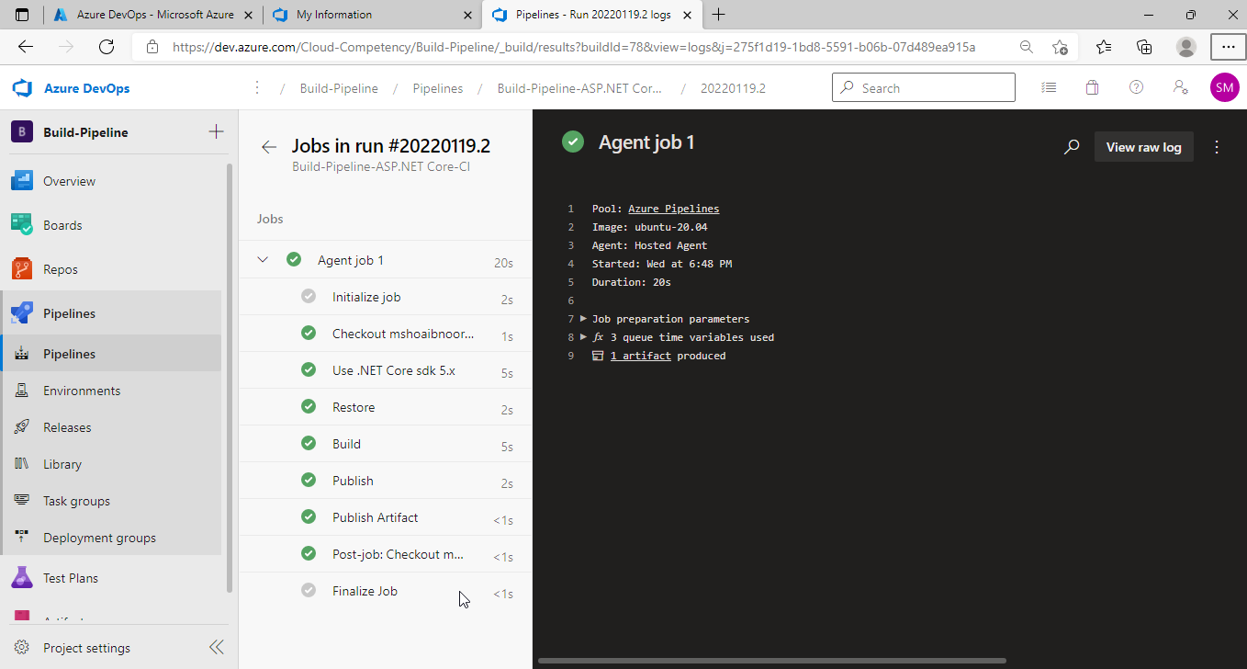Click the browser address bar URL
The height and width of the screenshot is (669, 1247).
573,47
